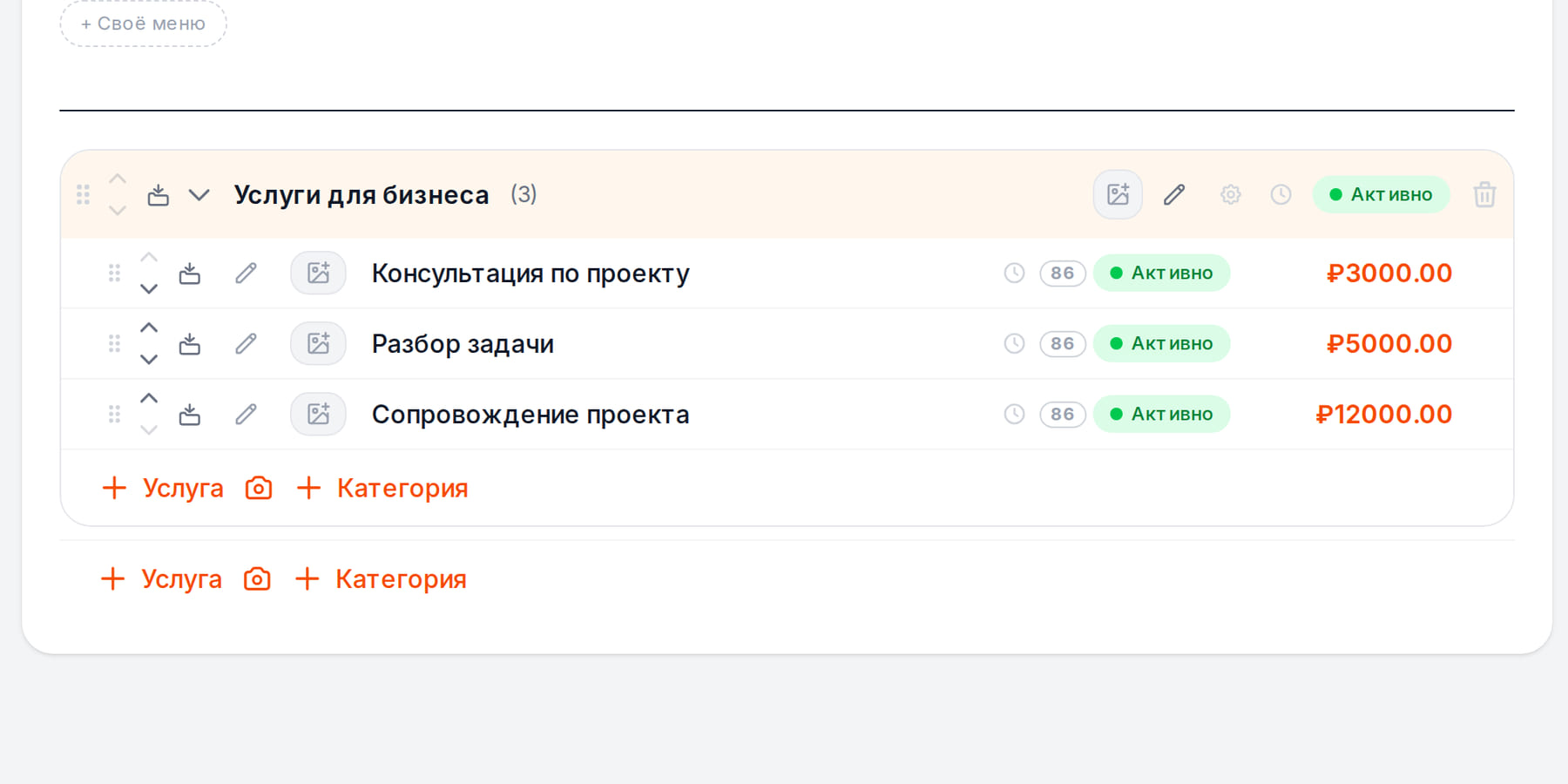Click the camera icon below the category card
The image size is (1568, 784).
[257, 579]
